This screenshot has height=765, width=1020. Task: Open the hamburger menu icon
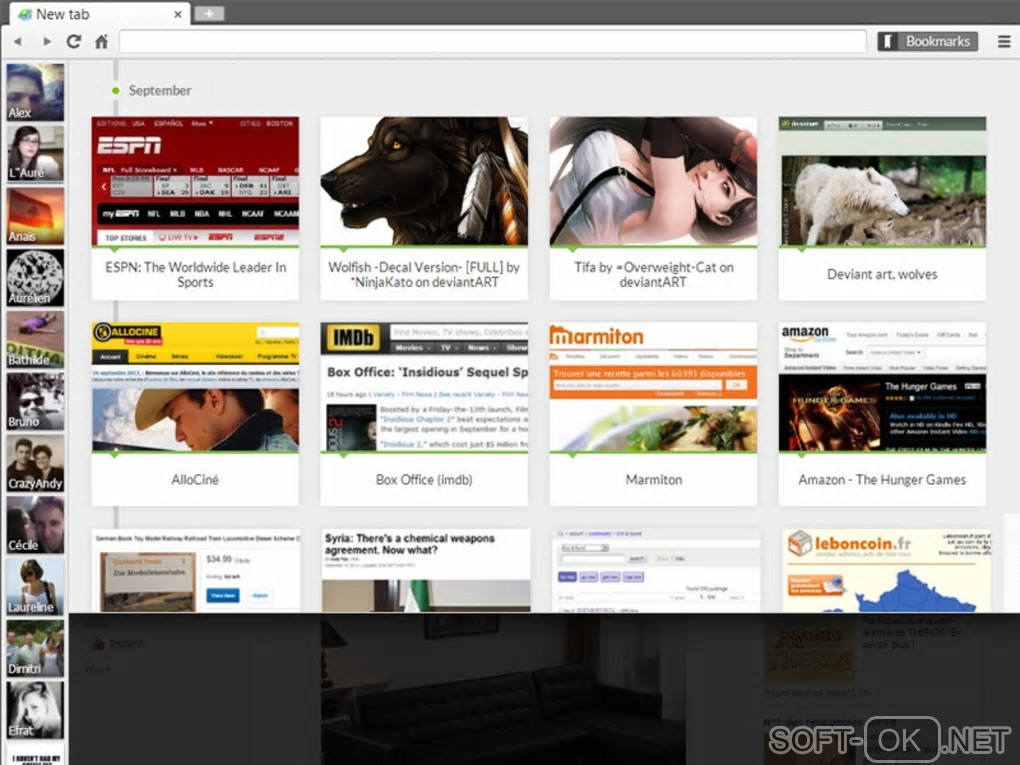1004,42
